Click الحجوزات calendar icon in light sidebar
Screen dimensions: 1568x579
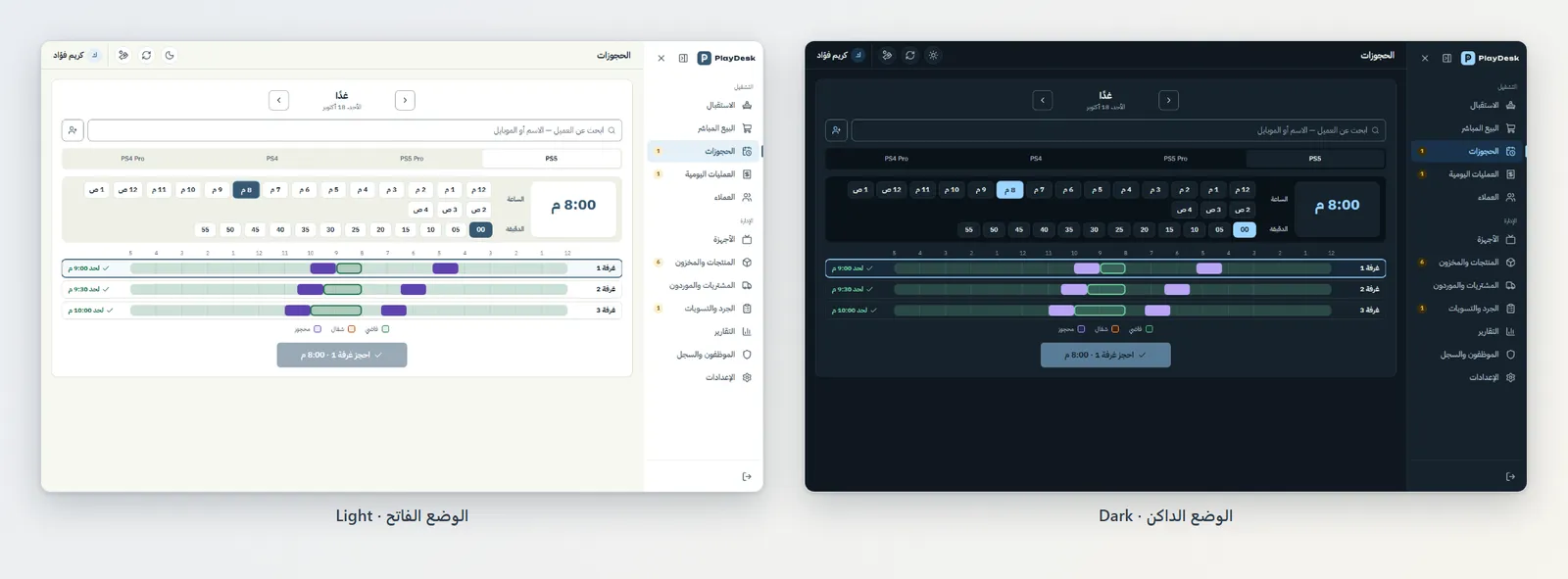tap(747, 151)
